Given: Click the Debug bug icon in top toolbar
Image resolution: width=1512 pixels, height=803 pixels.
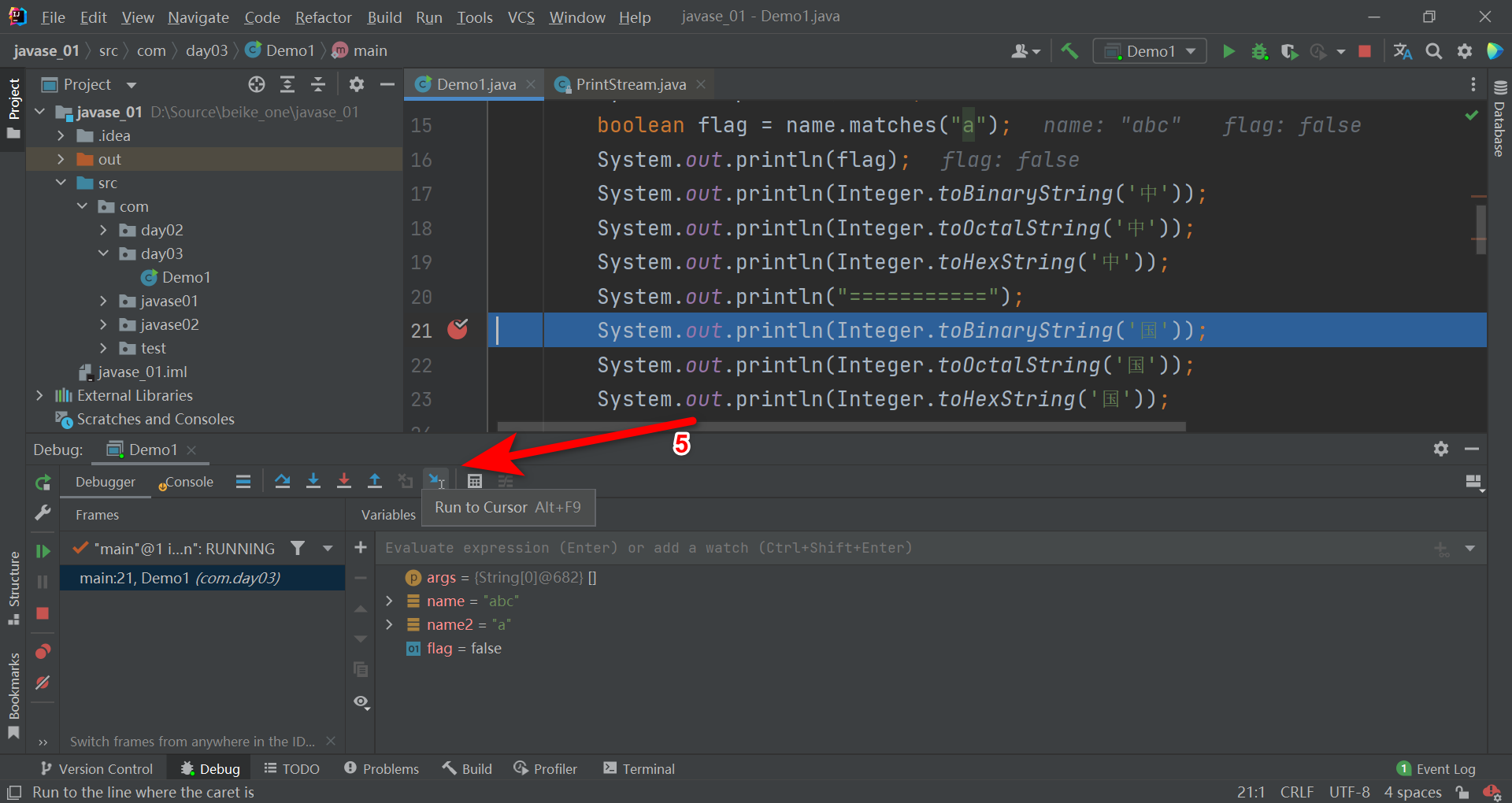Looking at the screenshot, I should [1259, 51].
